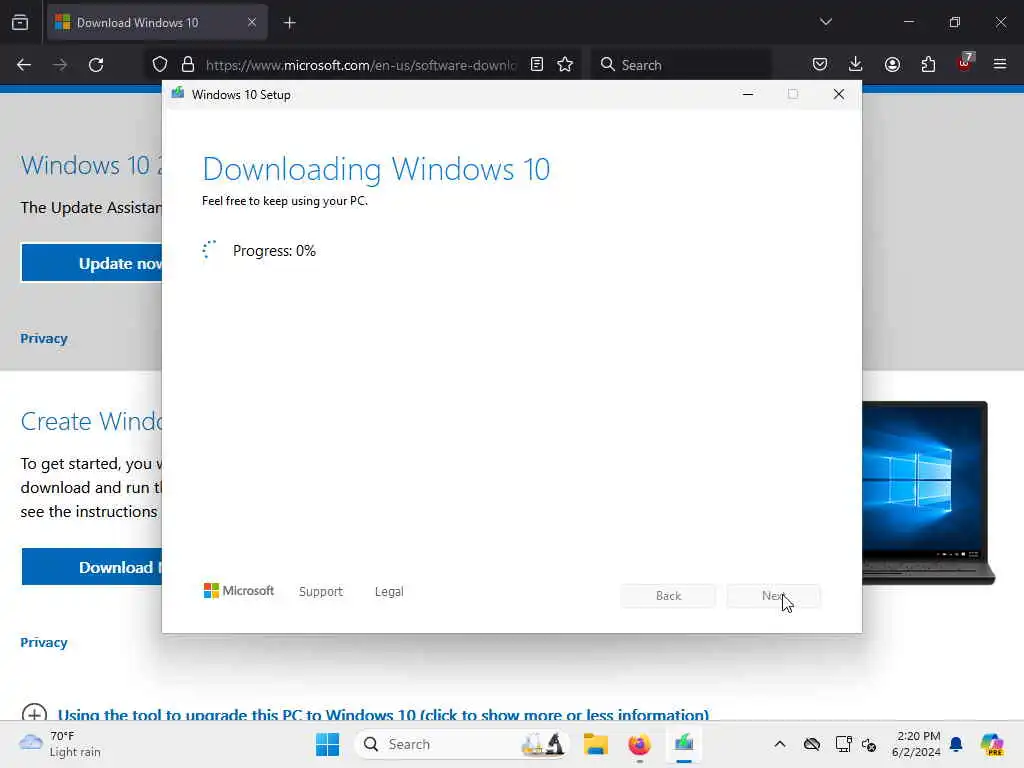Viewport: 1024px width, 768px height.
Task: Close the Download Windows 10 tab
Action: pos(252,23)
